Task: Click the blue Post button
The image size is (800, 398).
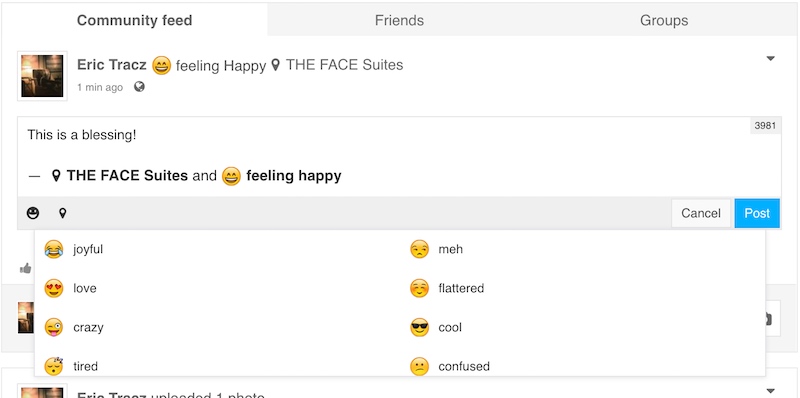Action: pyautogui.click(x=757, y=213)
